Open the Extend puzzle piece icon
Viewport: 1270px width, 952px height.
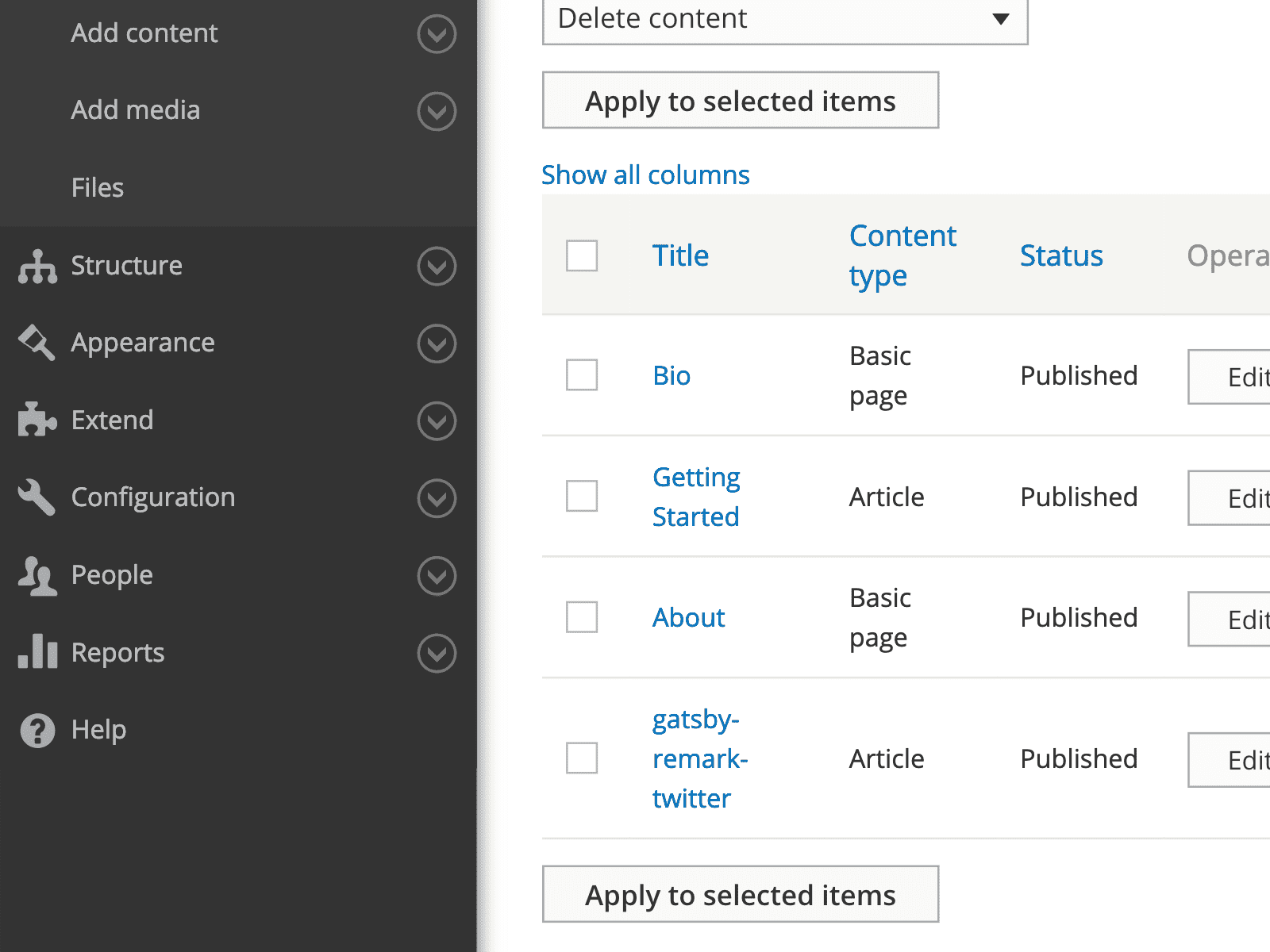point(37,420)
